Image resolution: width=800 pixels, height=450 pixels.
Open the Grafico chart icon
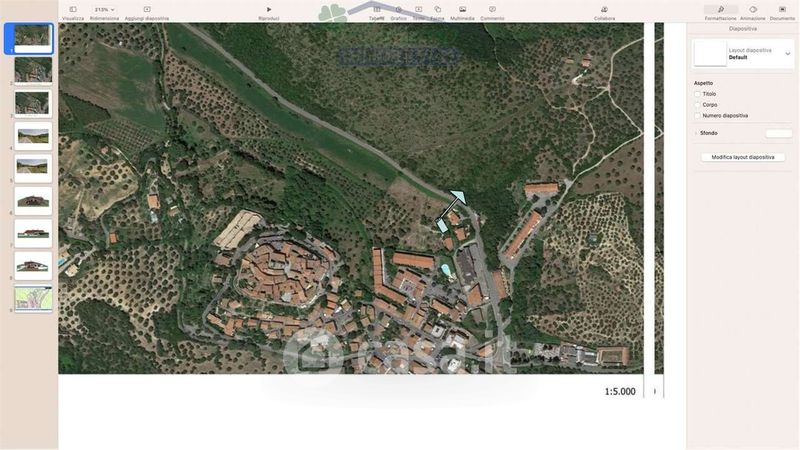click(x=398, y=9)
